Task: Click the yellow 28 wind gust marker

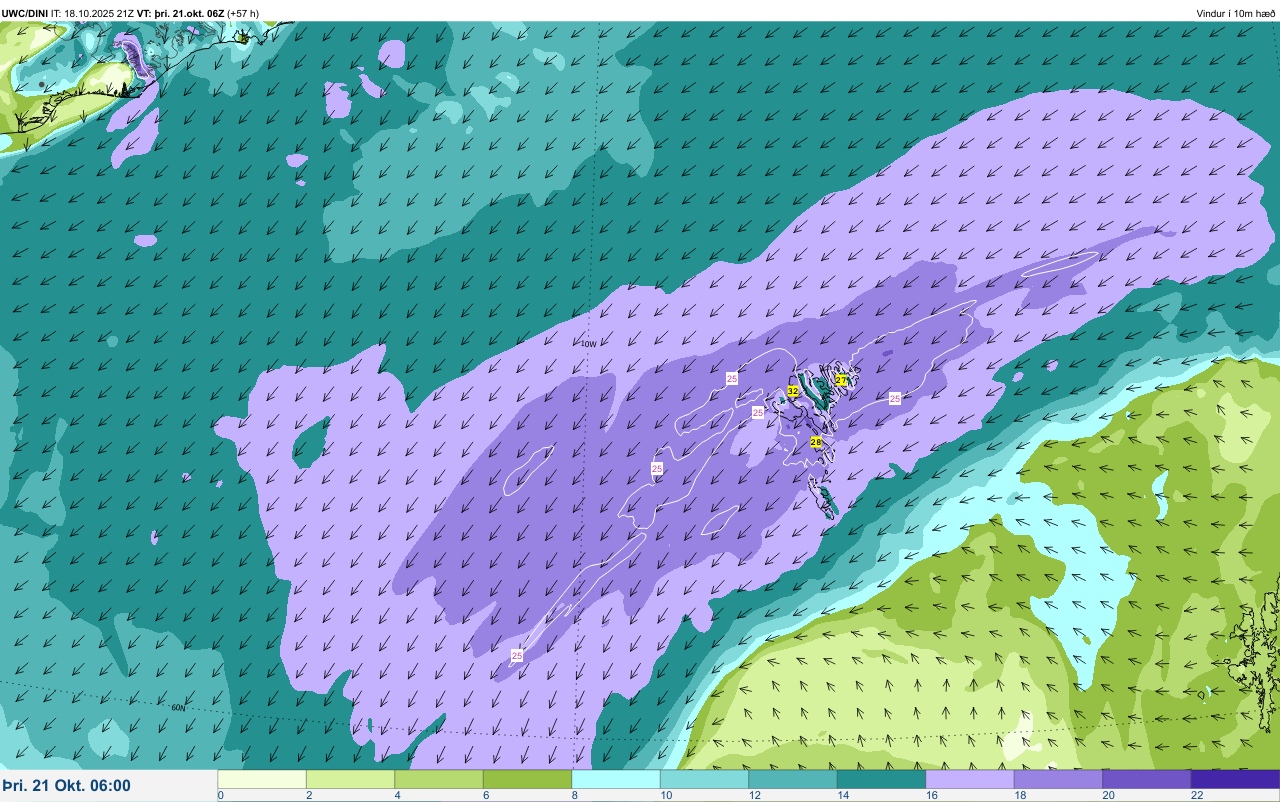Action: pos(816,442)
